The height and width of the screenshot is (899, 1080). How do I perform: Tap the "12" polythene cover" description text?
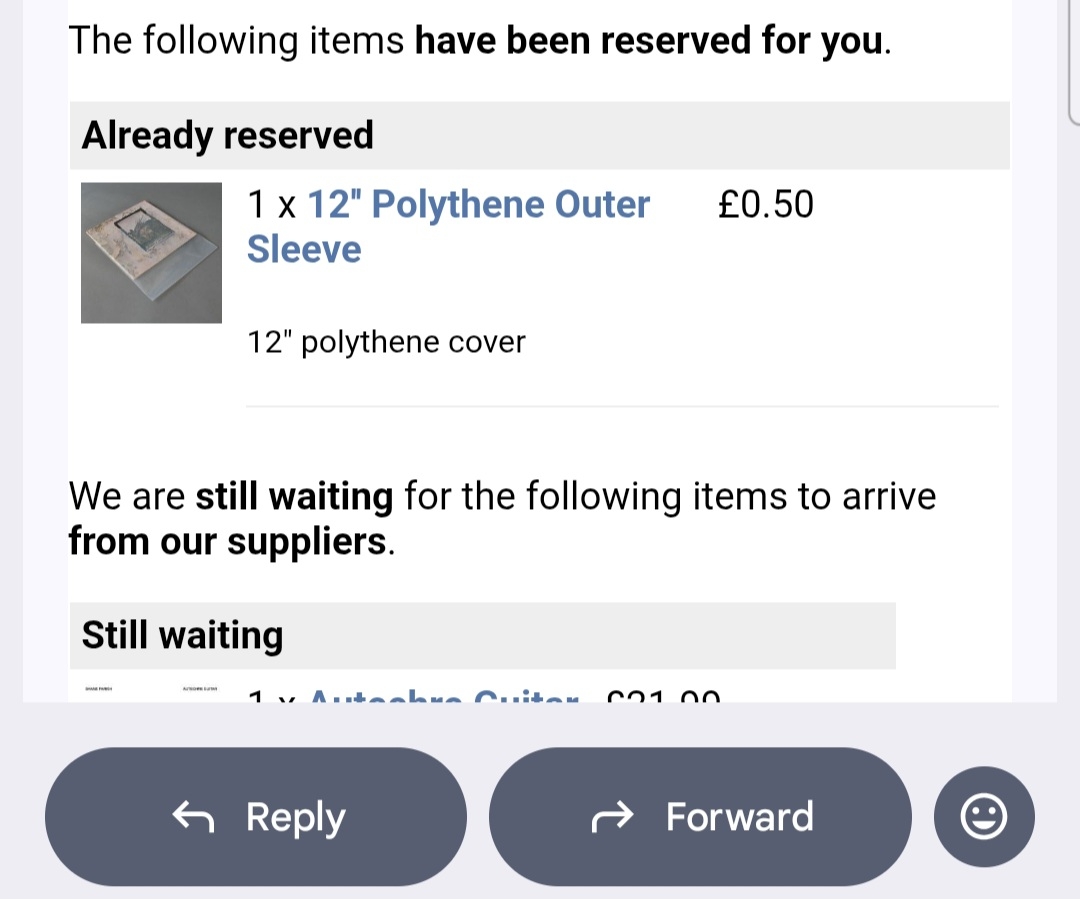point(386,342)
